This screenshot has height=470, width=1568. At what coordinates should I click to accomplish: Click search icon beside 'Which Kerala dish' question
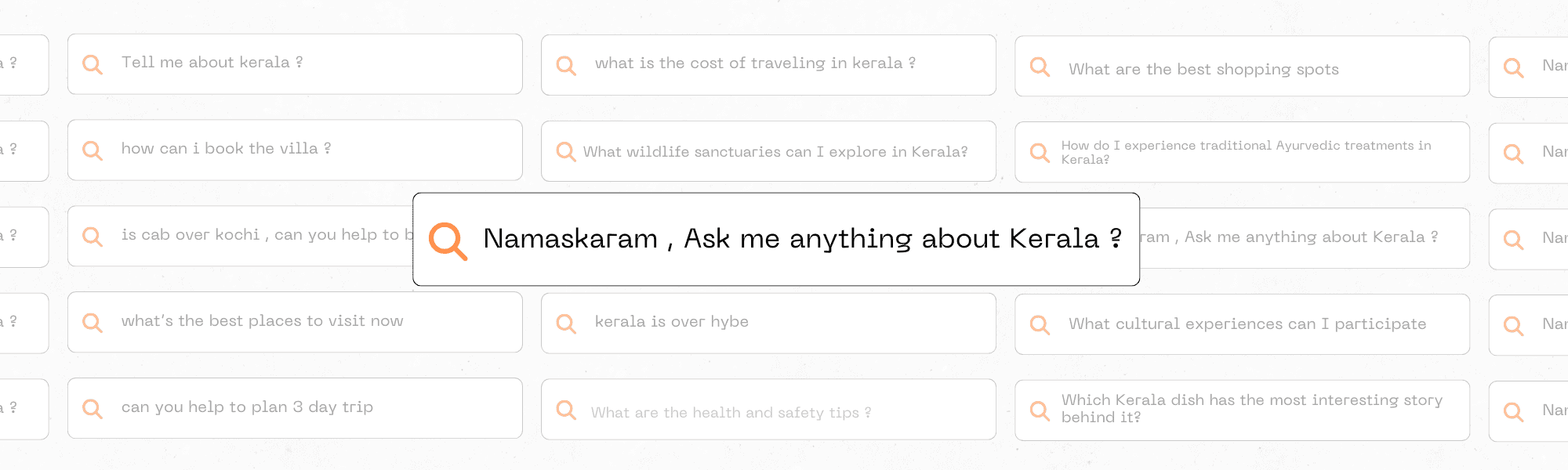coord(1040,410)
